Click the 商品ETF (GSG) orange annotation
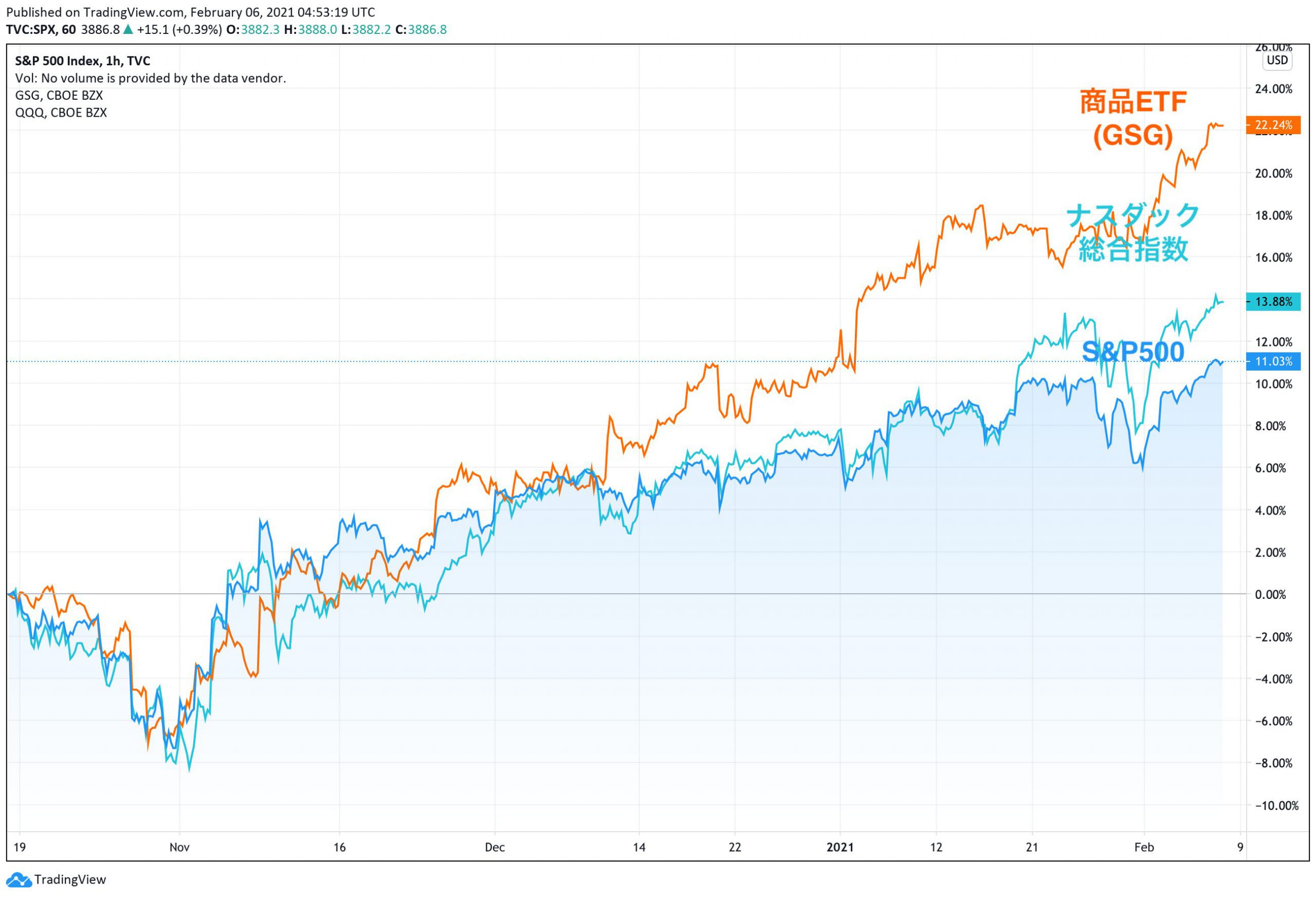Screen dimensions: 1316x898 pos(1132,118)
